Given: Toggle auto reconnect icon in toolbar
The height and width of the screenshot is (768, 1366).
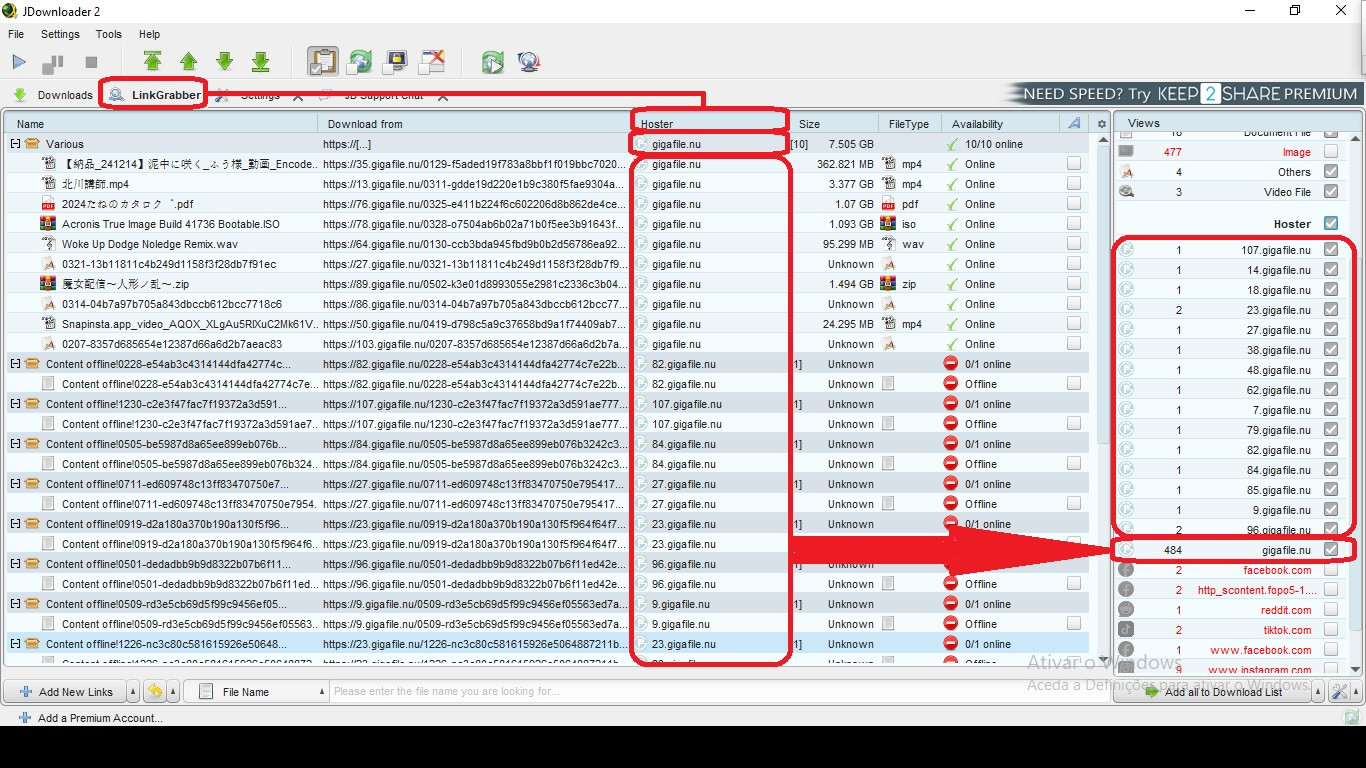Looking at the screenshot, I should [359, 62].
